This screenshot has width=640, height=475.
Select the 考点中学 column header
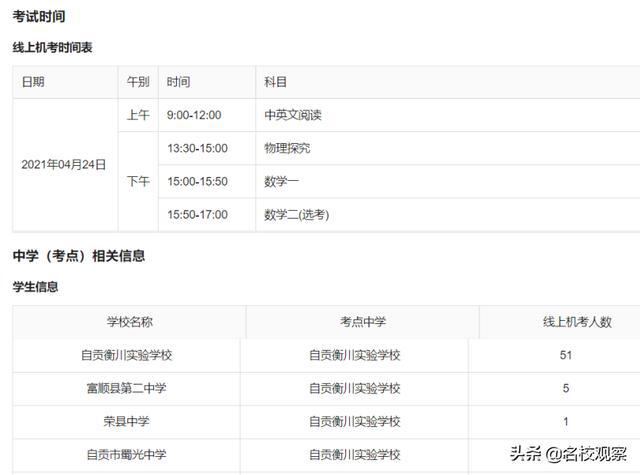tap(363, 322)
